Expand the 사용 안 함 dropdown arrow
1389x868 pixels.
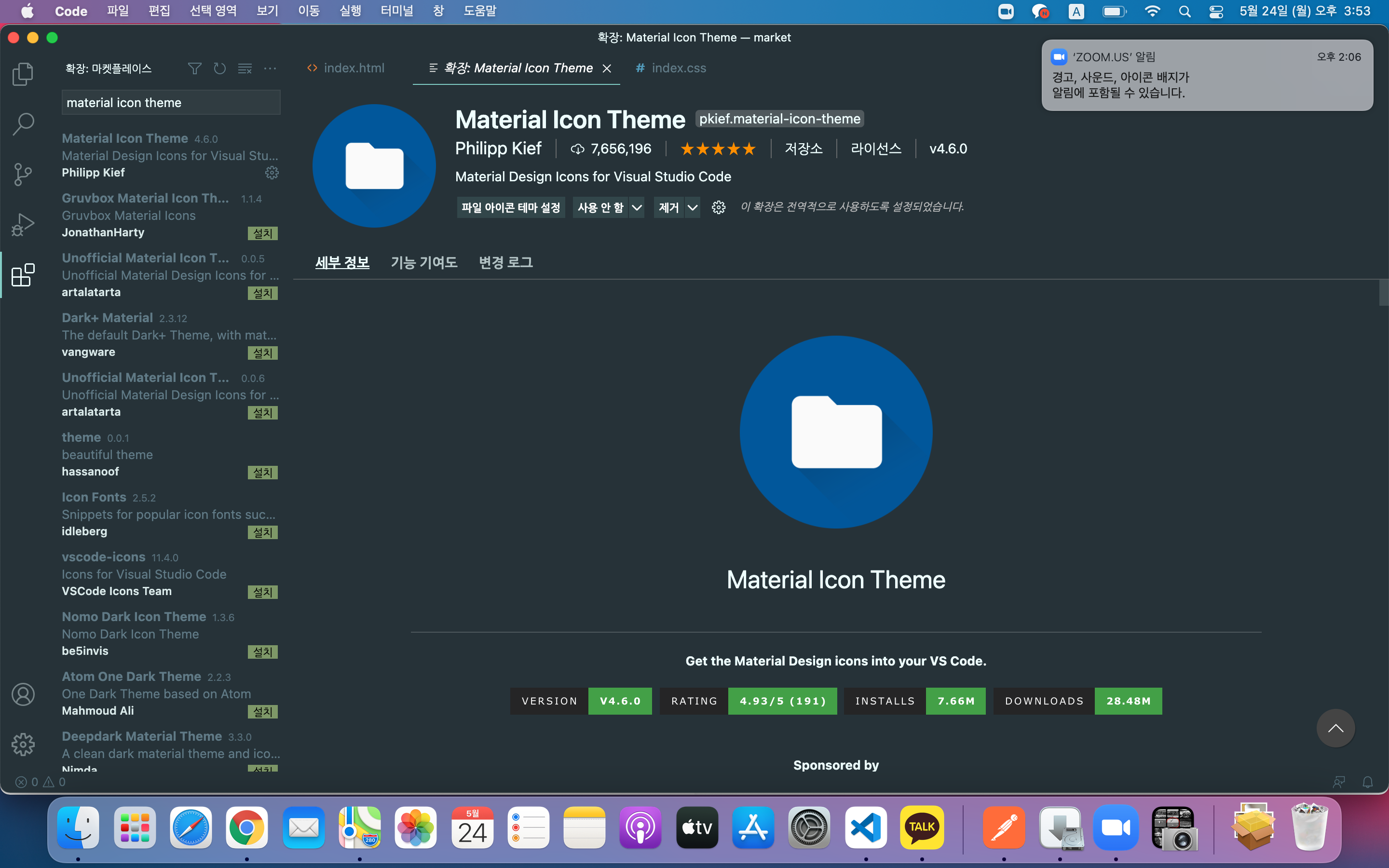(637, 207)
